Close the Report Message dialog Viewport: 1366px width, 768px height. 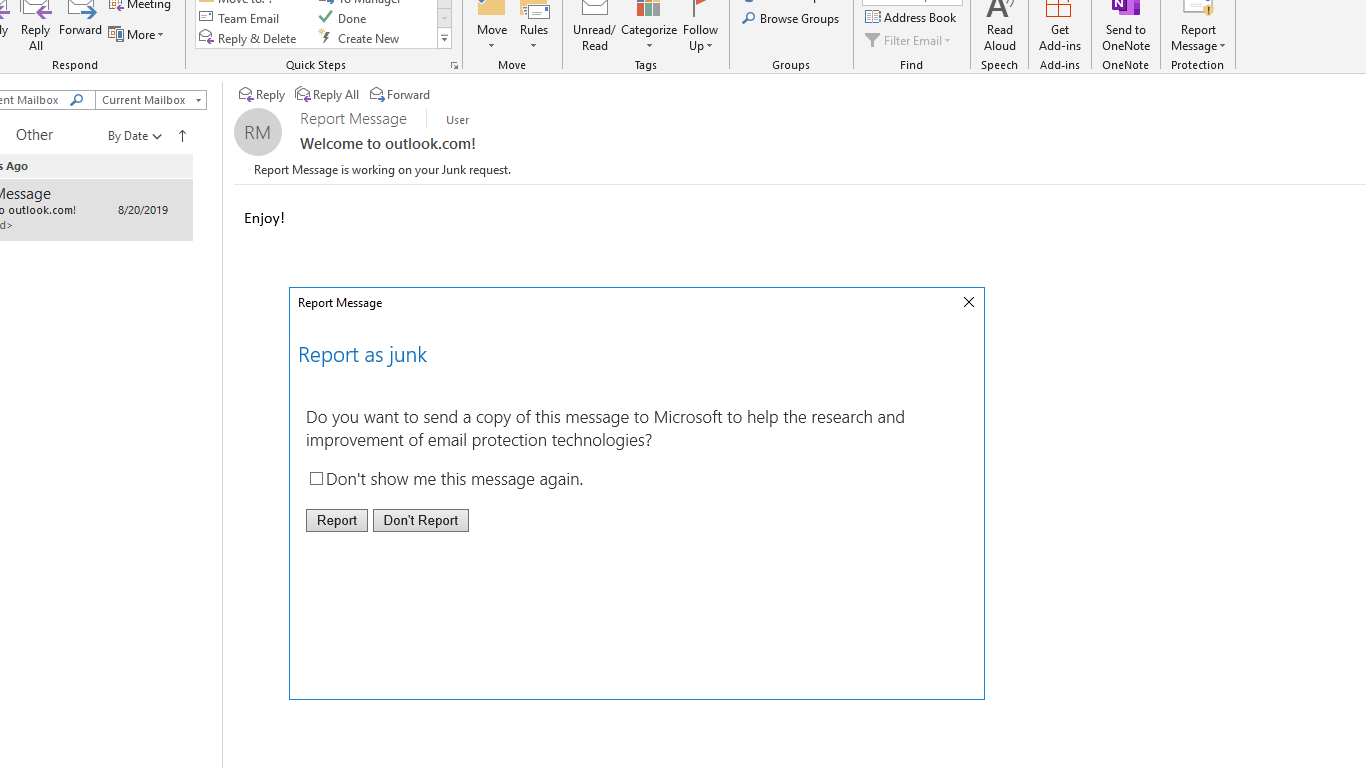pos(968,302)
